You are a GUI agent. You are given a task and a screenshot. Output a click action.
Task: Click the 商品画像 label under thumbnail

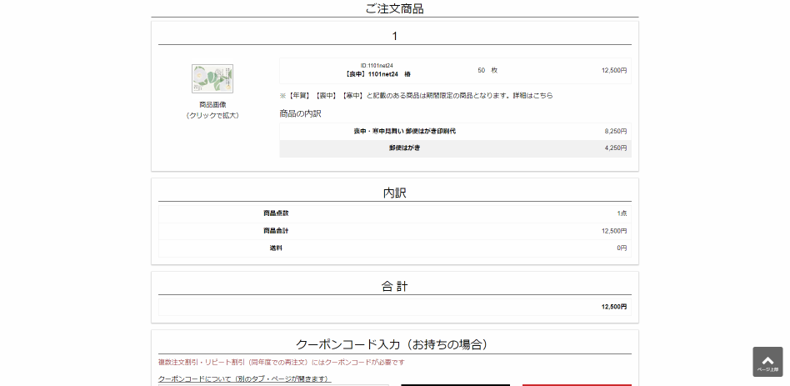point(213,105)
